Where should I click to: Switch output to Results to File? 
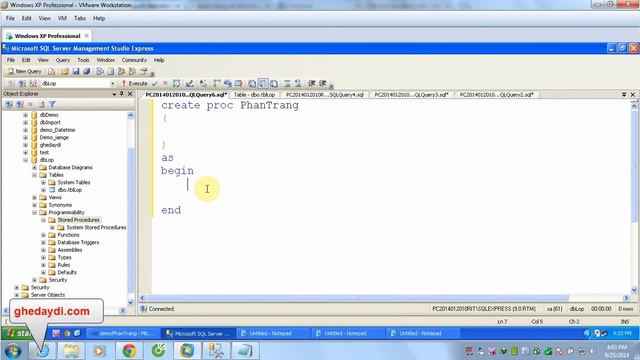click(x=274, y=83)
